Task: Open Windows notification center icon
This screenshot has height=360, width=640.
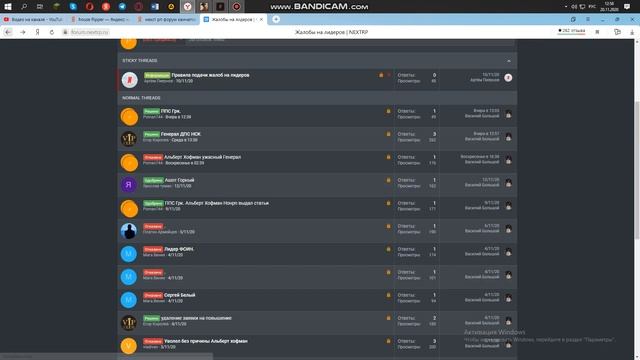Action: tap(627, 7)
